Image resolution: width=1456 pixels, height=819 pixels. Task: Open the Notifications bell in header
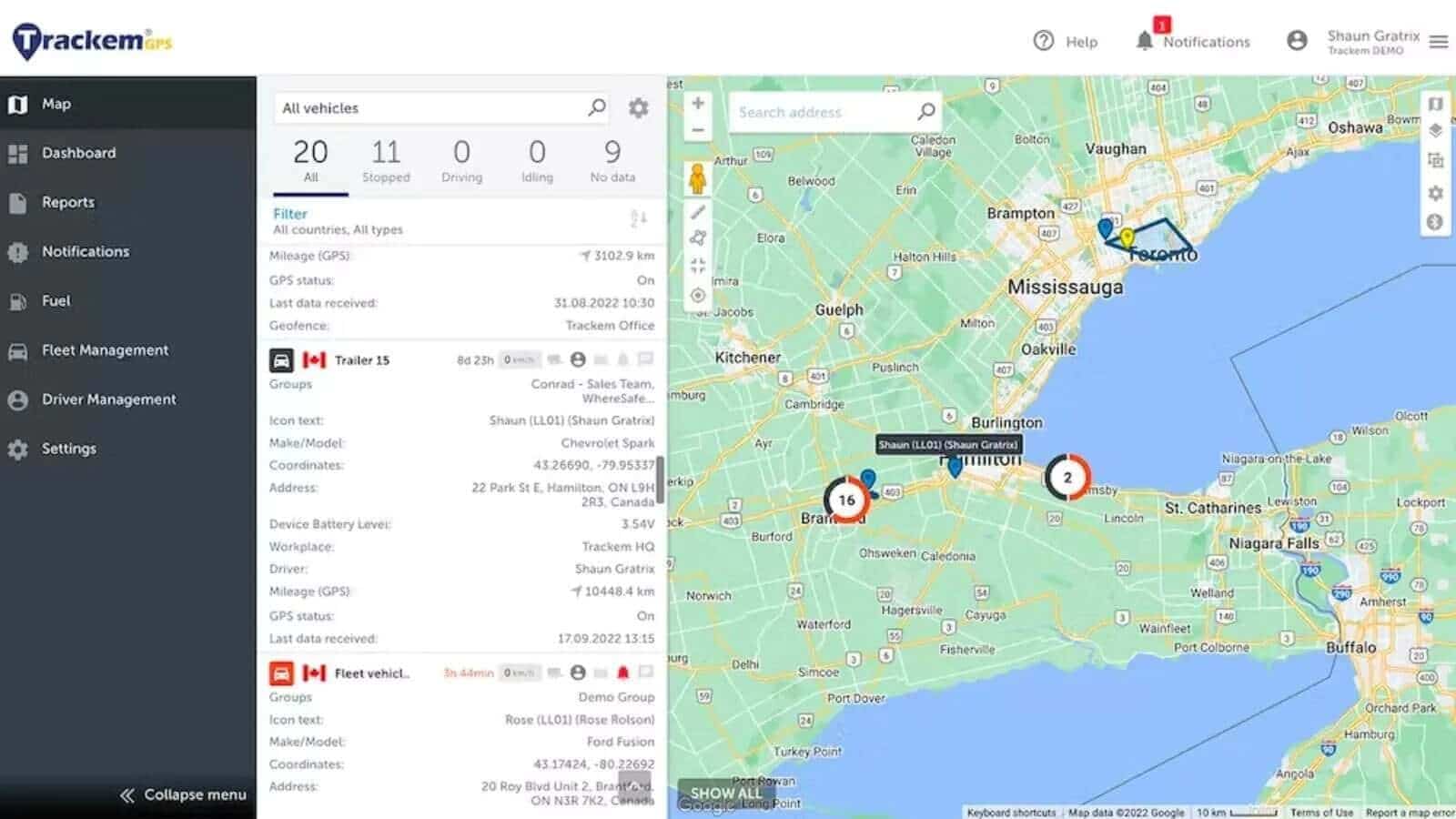click(x=1144, y=41)
